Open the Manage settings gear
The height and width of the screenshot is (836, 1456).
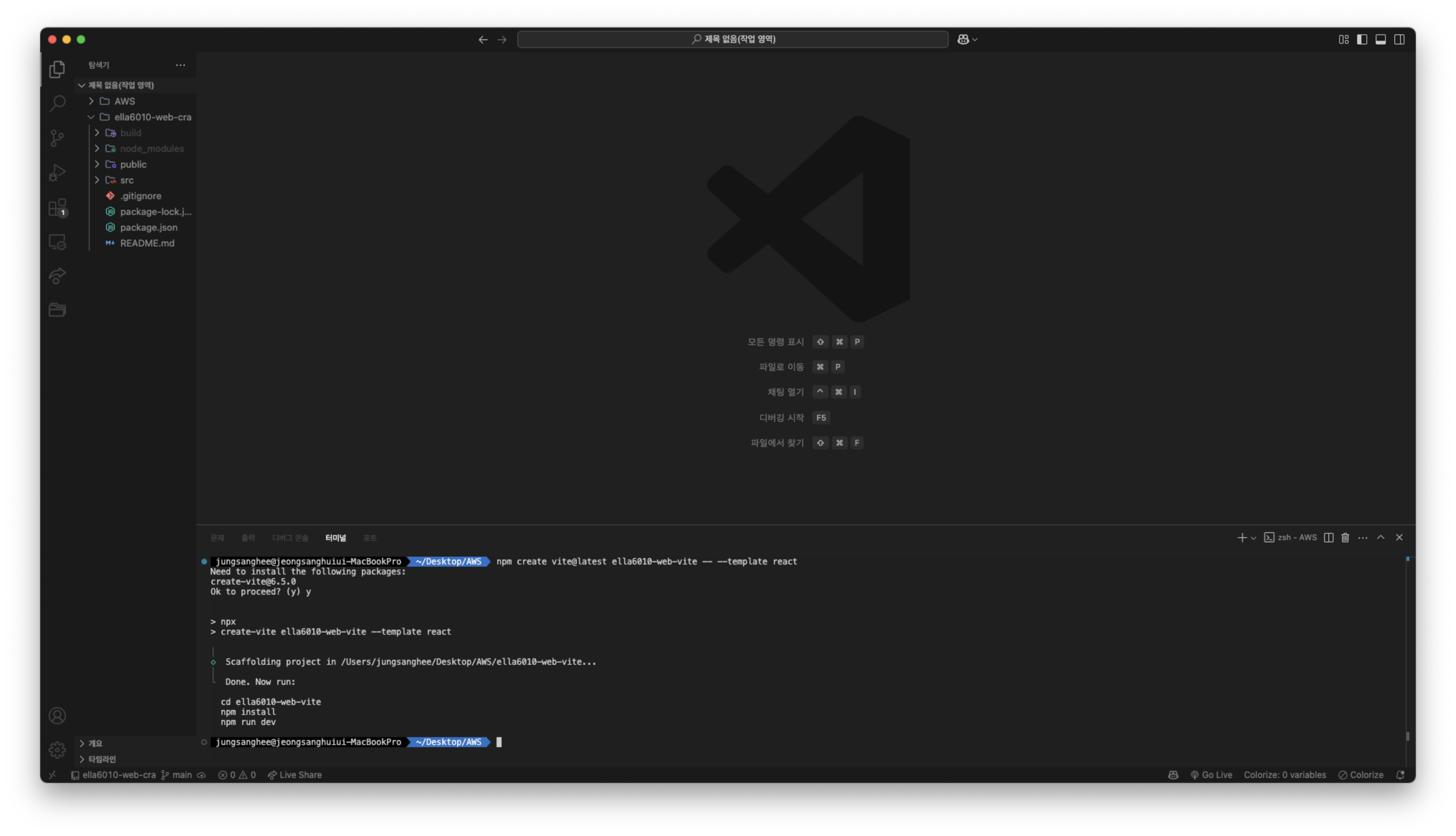tap(57, 750)
